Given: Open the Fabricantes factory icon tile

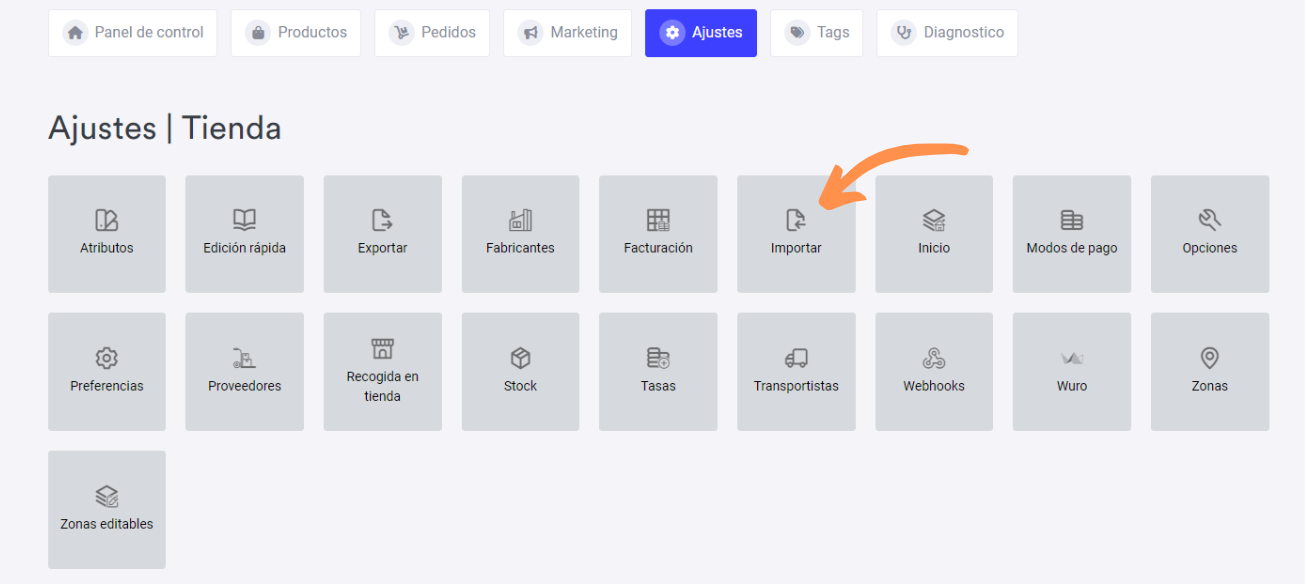Looking at the screenshot, I should [x=520, y=234].
